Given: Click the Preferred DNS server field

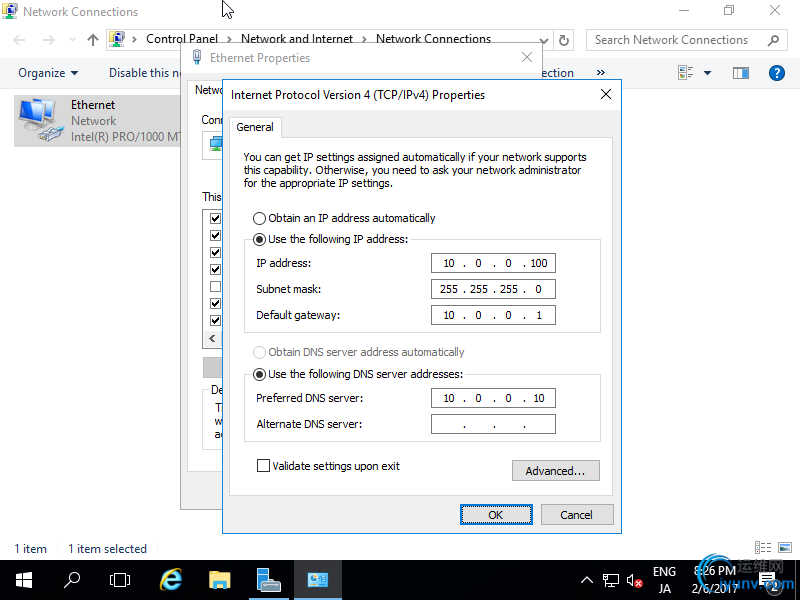Looking at the screenshot, I should pos(493,398).
